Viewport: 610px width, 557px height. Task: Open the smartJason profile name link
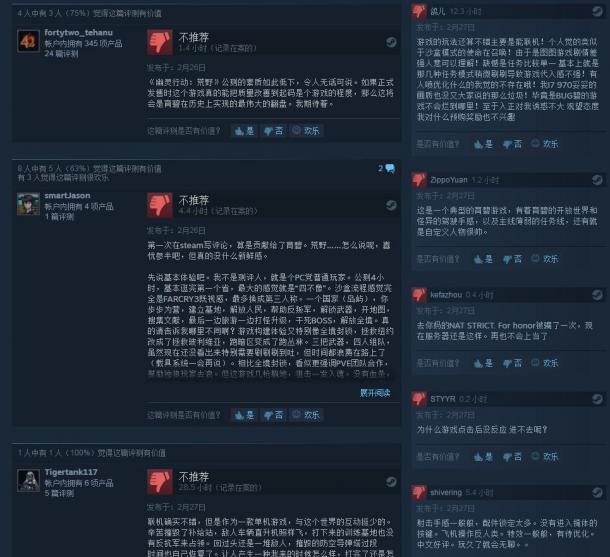coord(67,195)
